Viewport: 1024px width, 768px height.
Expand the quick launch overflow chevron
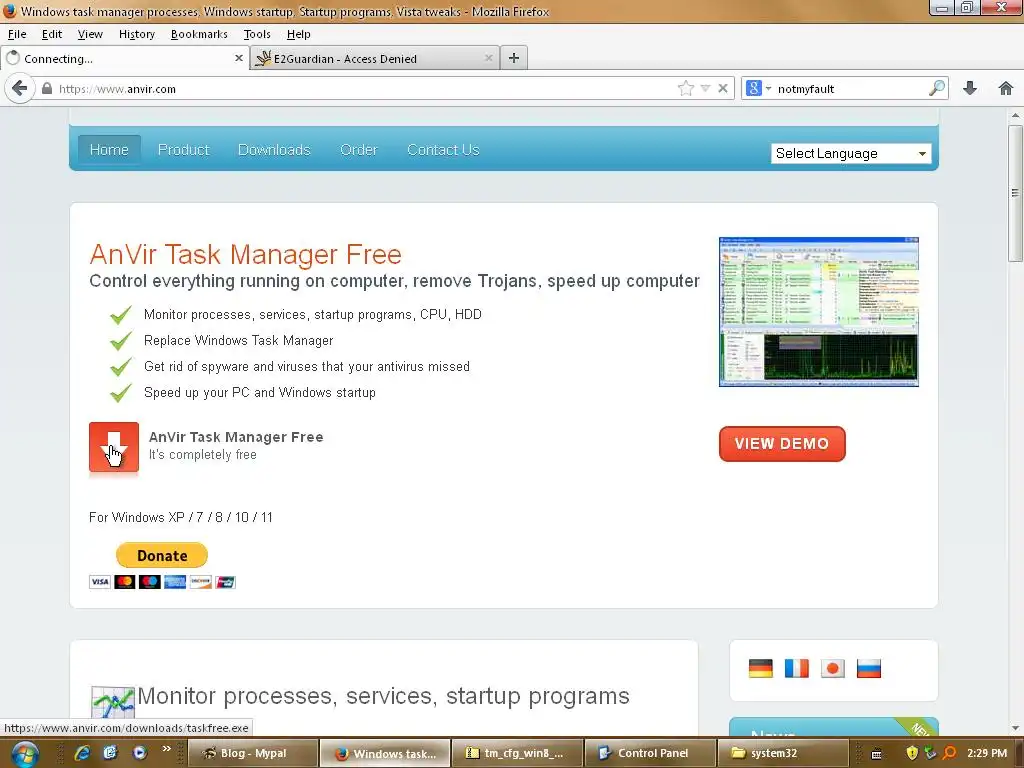pyautogui.click(x=167, y=749)
